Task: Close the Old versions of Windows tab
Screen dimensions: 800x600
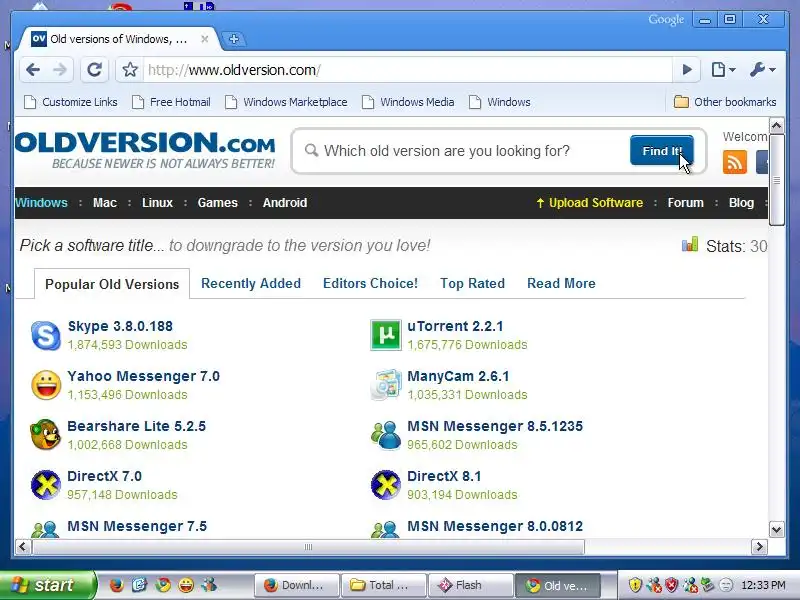Action: click(205, 39)
